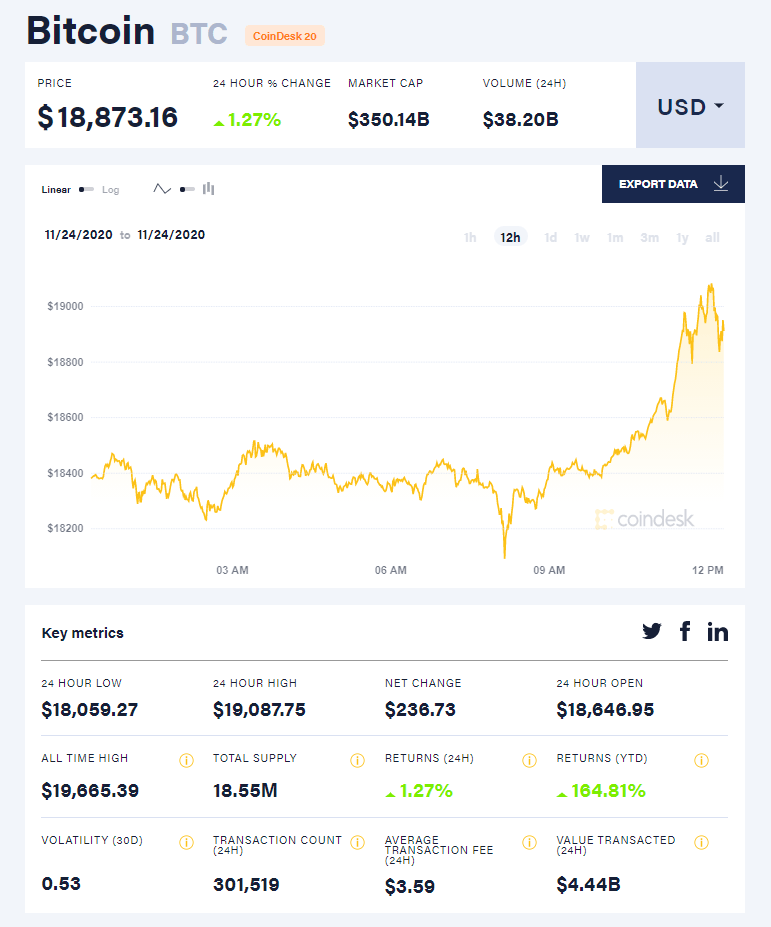Click info icon next to All Time High
The height and width of the screenshot is (927, 771).
click(x=186, y=760)
